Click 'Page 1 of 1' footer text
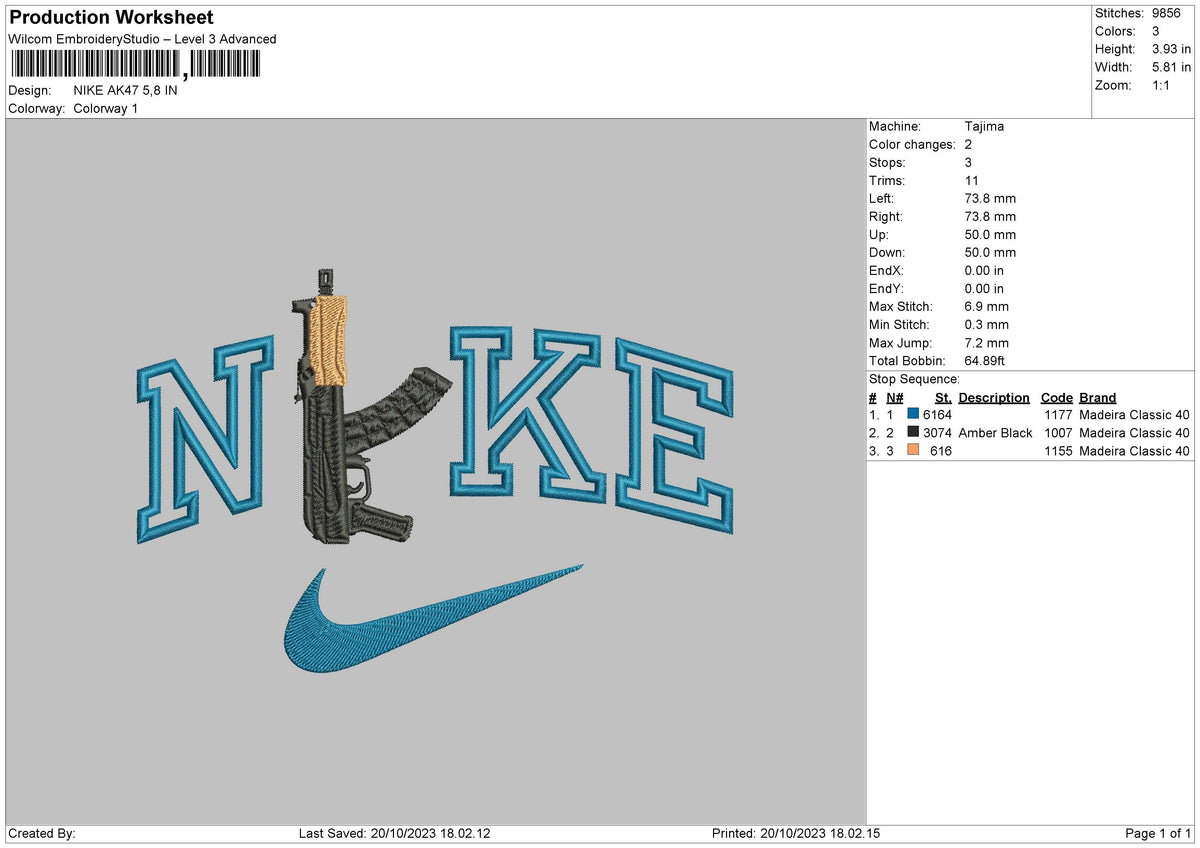1200x848 pixels. pyautogui.click(x=1158, y=833)
